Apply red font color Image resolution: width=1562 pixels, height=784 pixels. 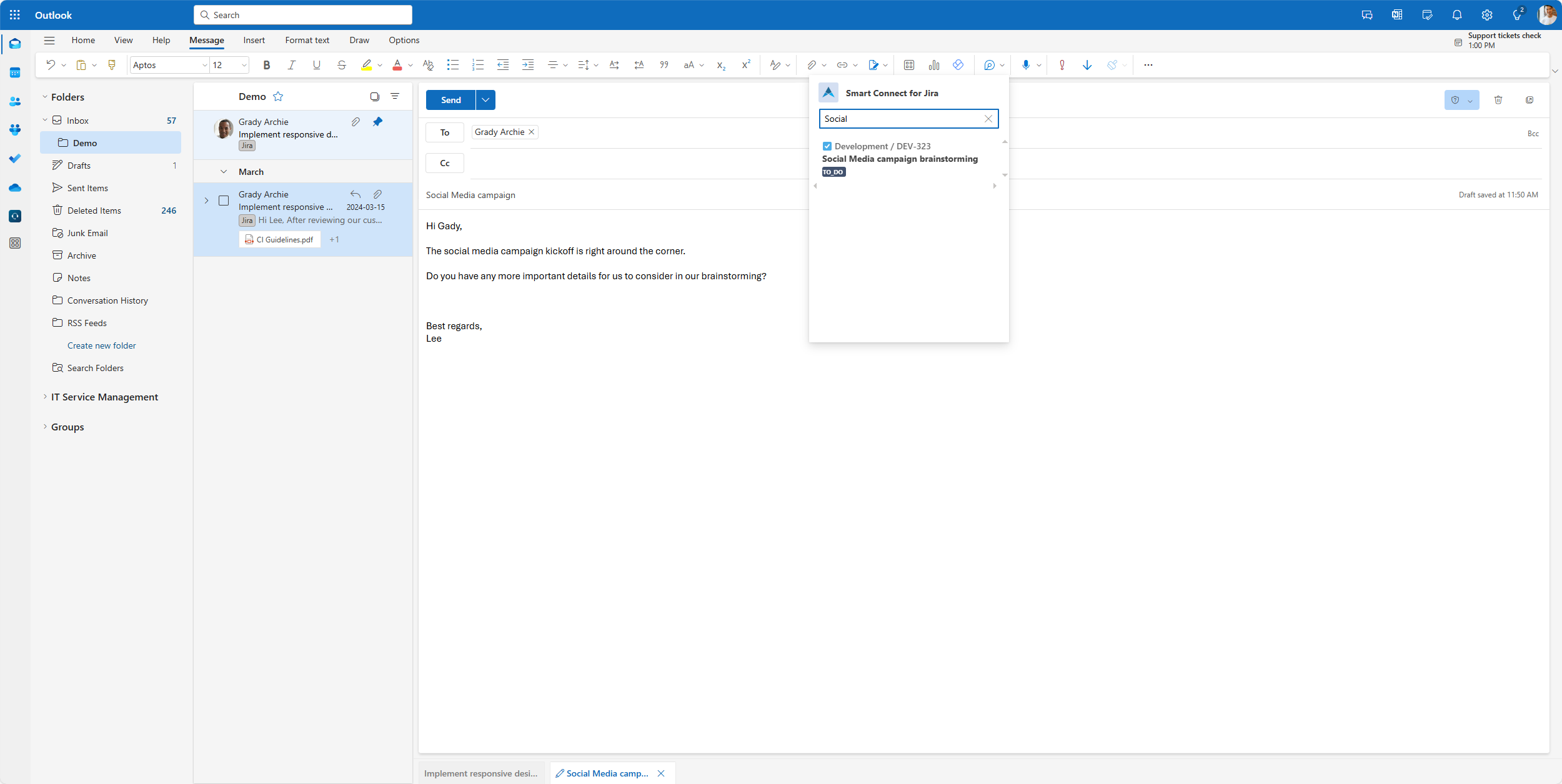coord(397,65)
